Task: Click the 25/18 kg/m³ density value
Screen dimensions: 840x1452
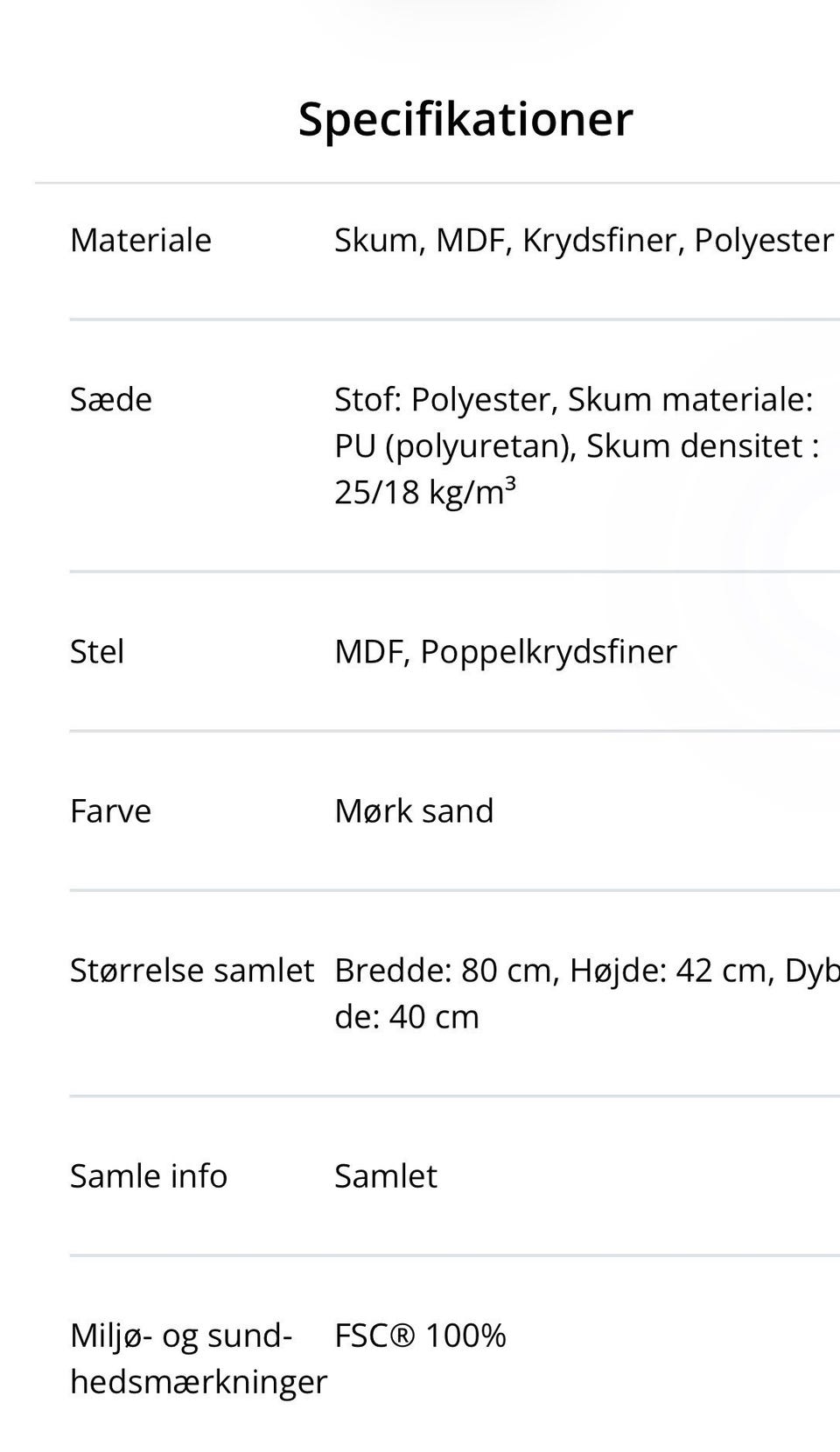Action: (x=424, y=493)
